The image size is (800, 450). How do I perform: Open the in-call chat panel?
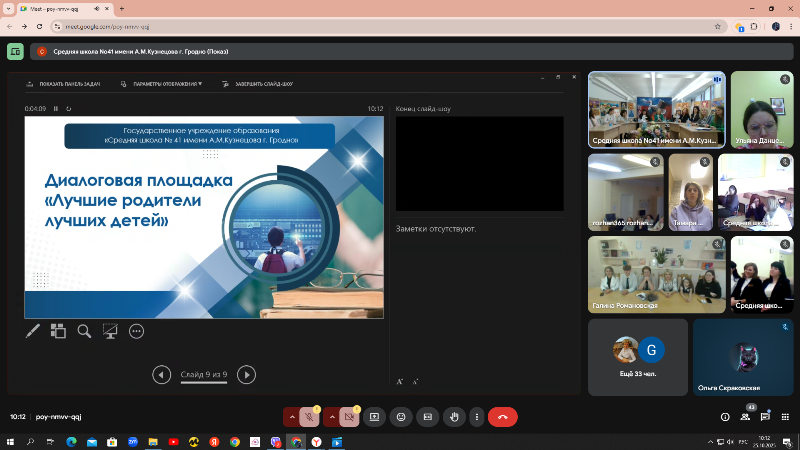click(x=765, y=416)
